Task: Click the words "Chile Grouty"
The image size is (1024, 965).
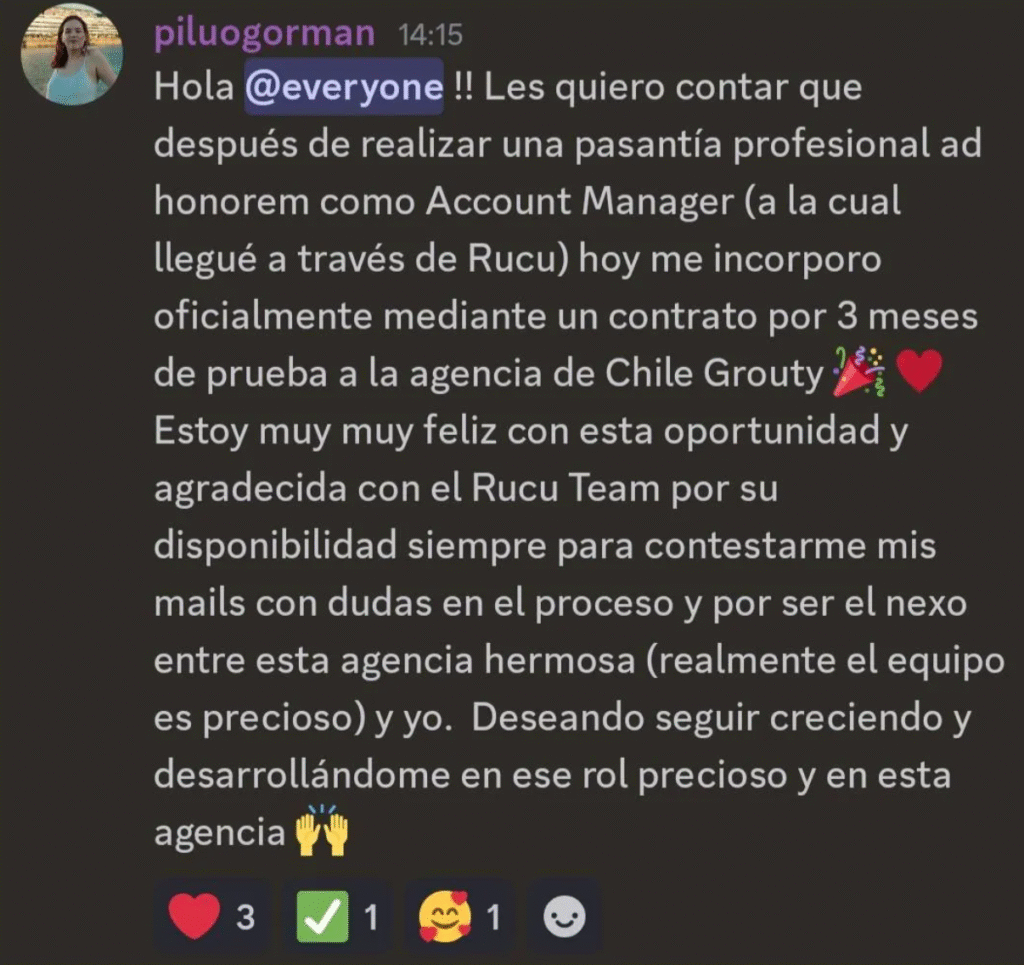Action: click(x=714, y=374)
